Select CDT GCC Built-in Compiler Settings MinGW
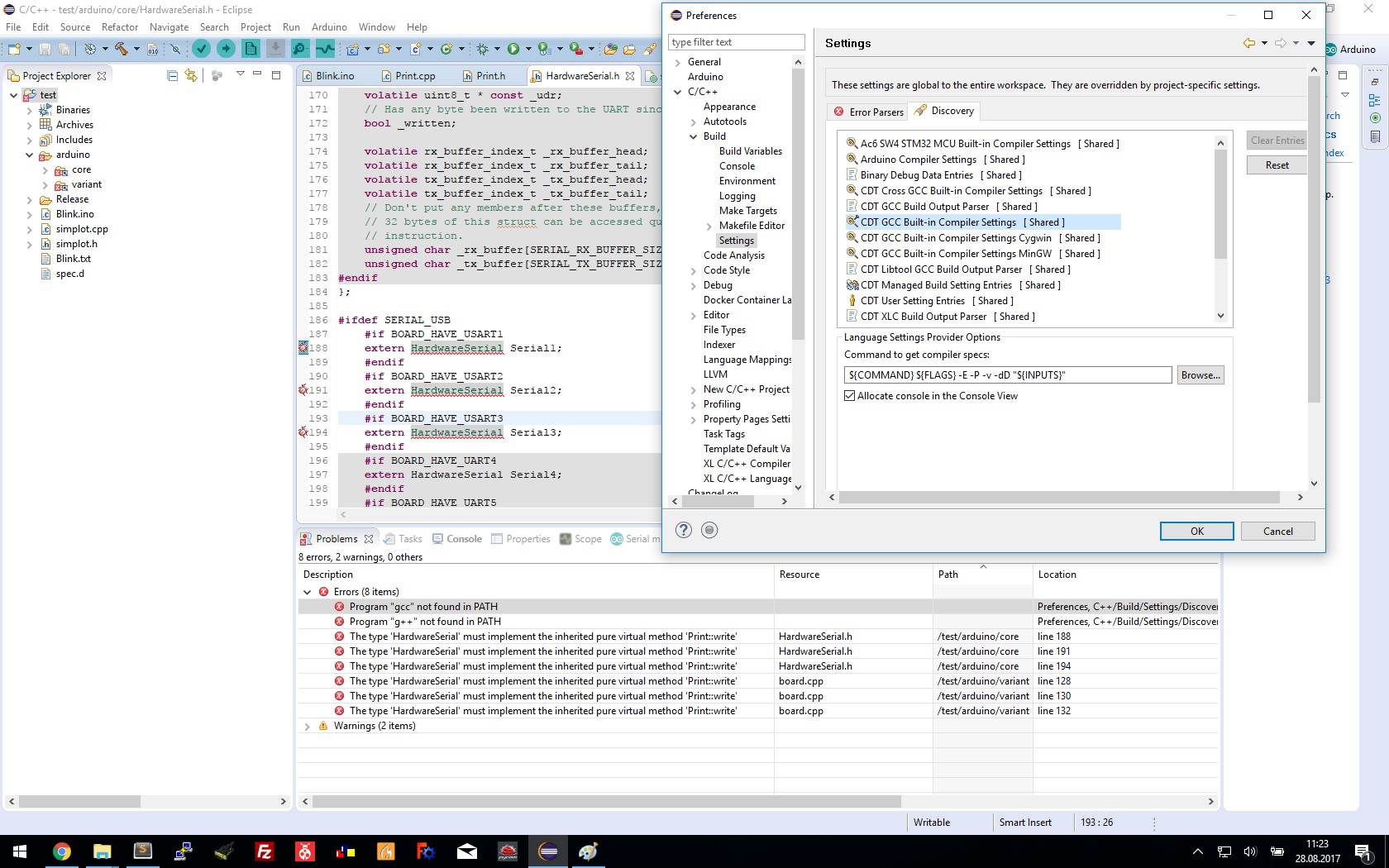 [x=973, y=254]
